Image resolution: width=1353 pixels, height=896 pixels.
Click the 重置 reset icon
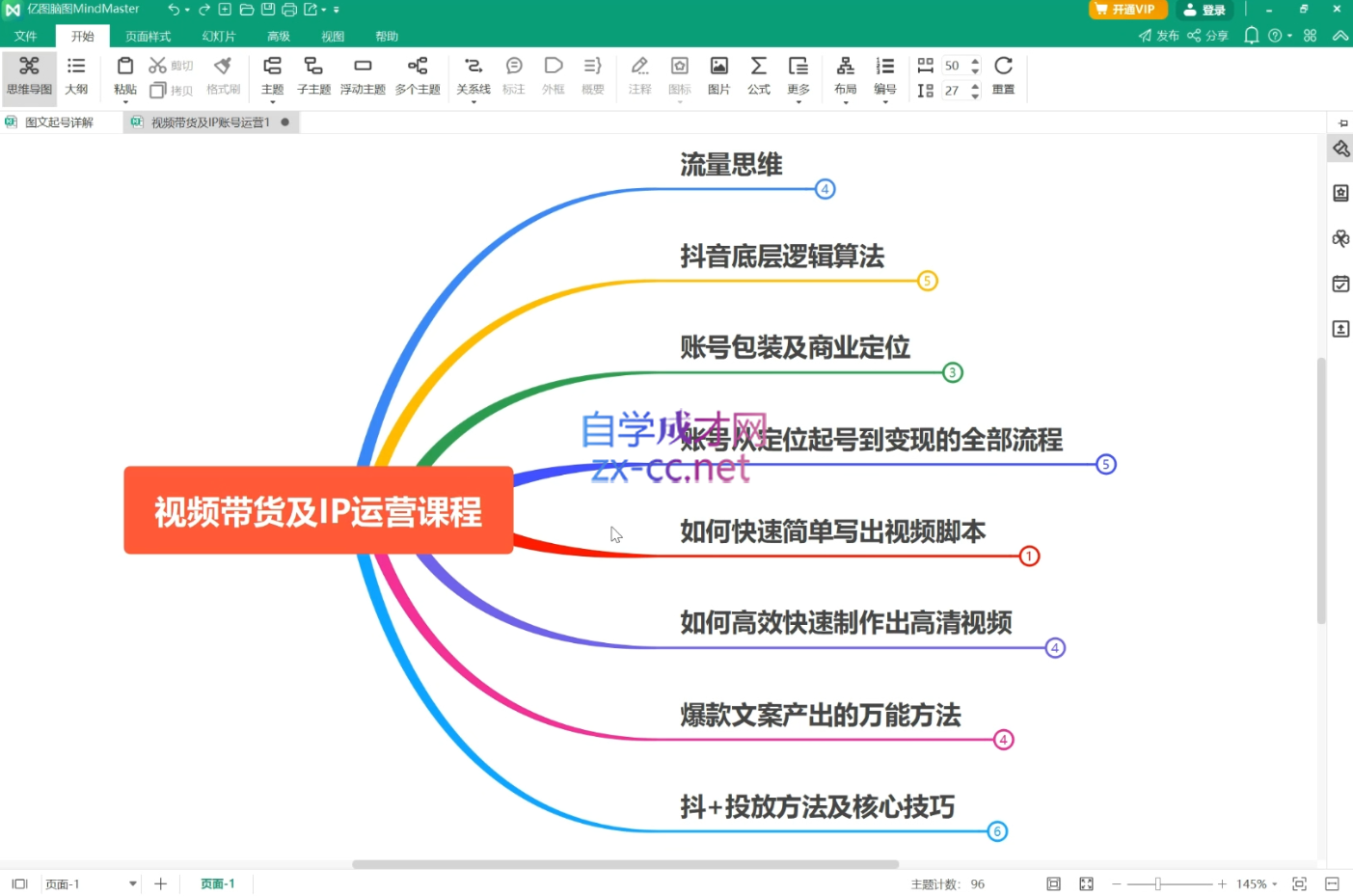click(x=1003, y=75)
